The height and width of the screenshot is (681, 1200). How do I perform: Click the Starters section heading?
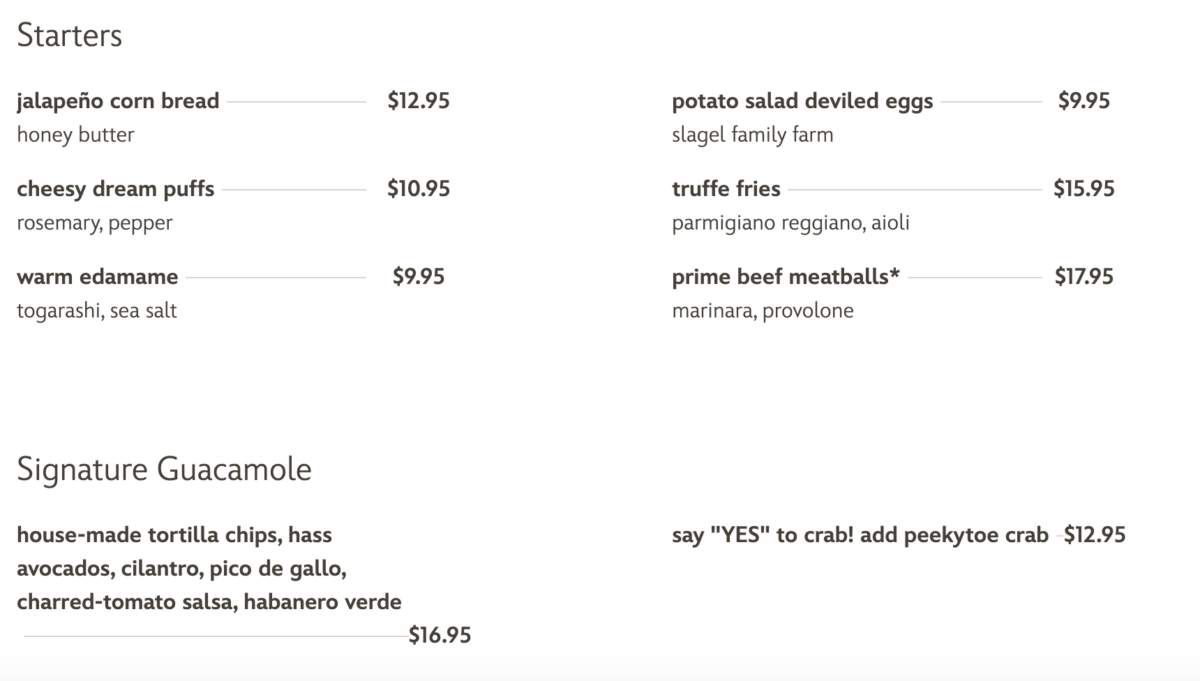(x=69, y=36)
